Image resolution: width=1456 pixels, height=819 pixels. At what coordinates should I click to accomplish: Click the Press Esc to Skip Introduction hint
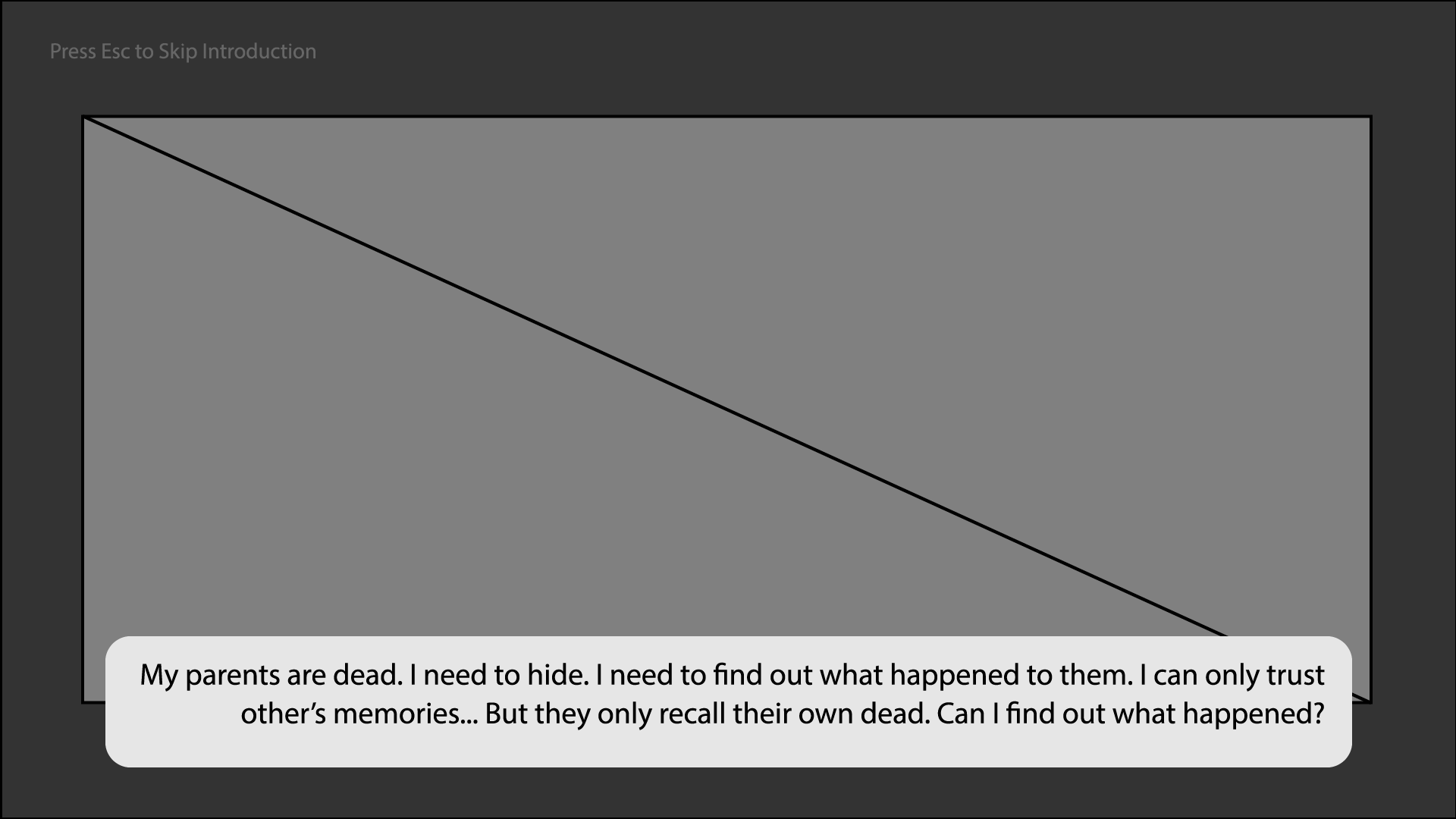[183, 52]
